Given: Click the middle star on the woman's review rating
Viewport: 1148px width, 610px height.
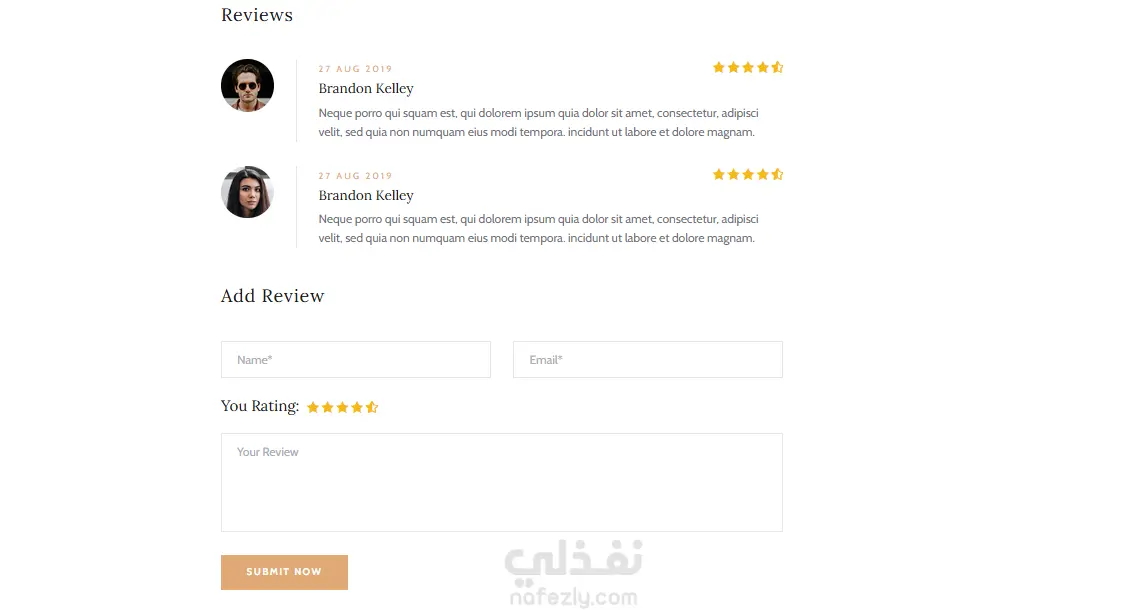Looking at the screenshot, I should 748,174.
